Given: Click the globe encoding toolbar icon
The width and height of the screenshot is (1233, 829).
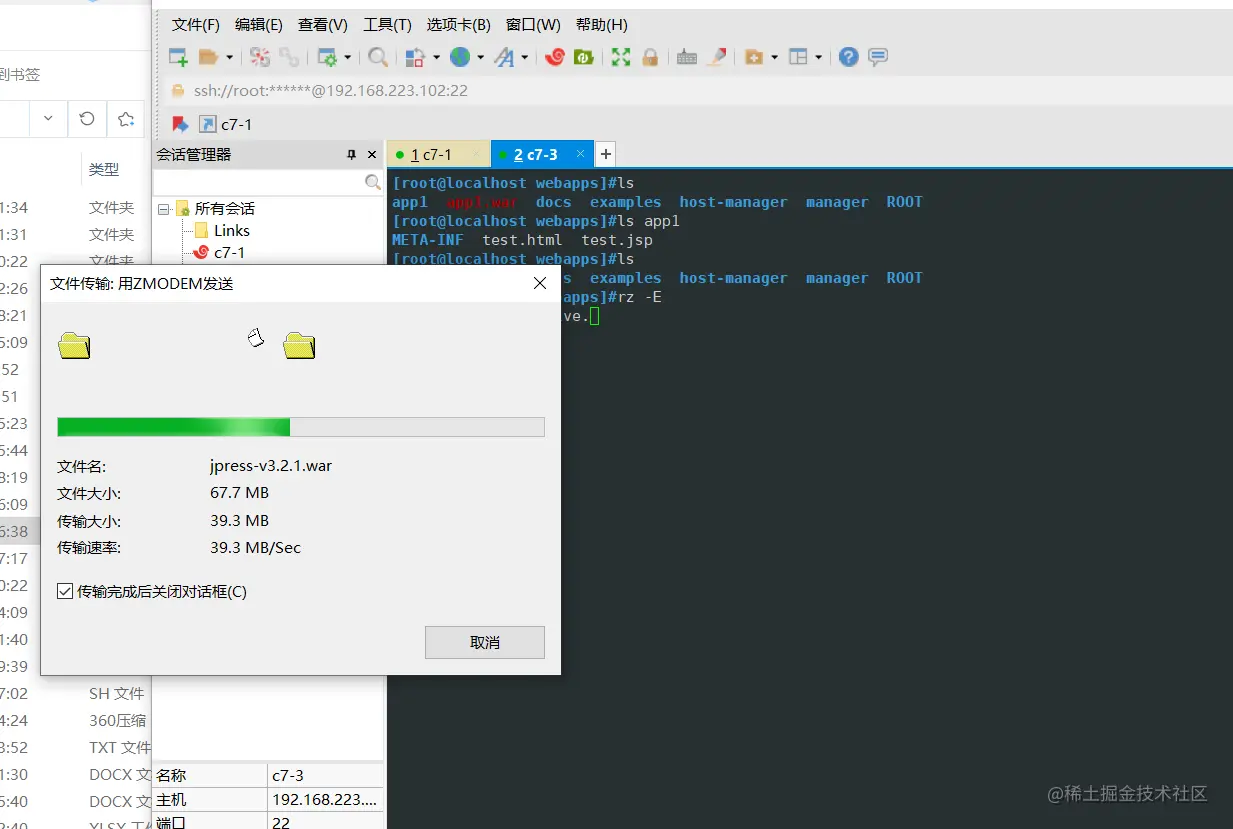Looking at the screenshot, I should [460, 57].
